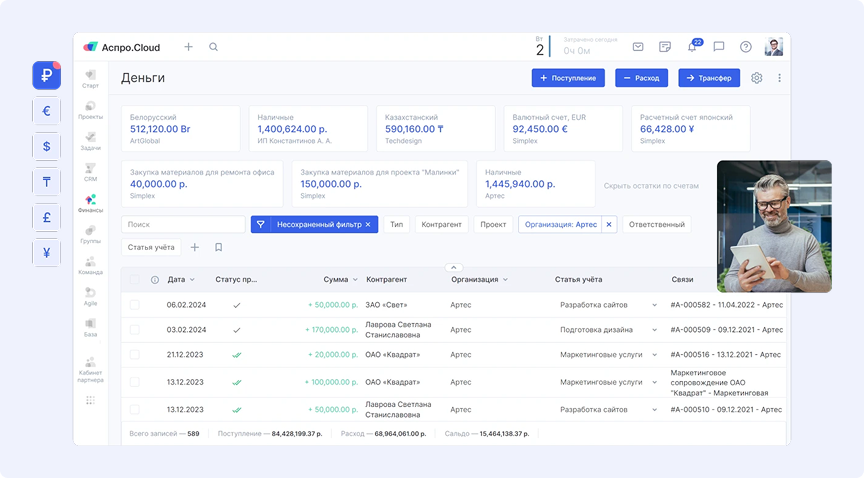This screenshot has width=864, height=478.
Task: Open the Финансы sidebar section
Action: [x=90, y=203]
